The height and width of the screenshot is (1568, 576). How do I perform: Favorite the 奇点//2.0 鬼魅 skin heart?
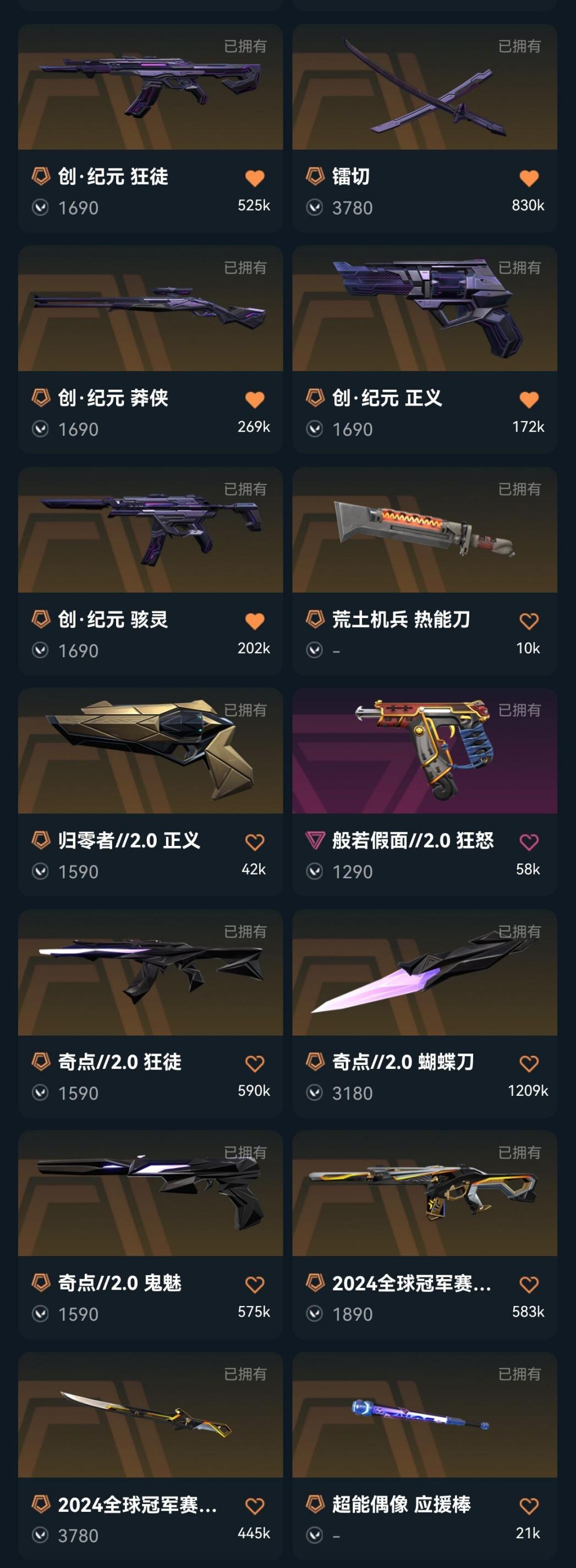click(254, 1285)
